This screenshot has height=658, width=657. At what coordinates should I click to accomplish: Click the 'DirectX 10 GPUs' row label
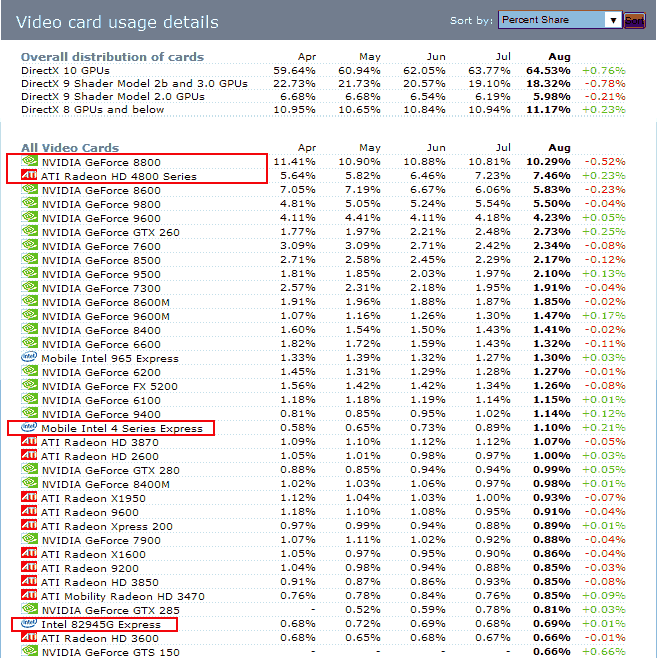click(65, 70)
